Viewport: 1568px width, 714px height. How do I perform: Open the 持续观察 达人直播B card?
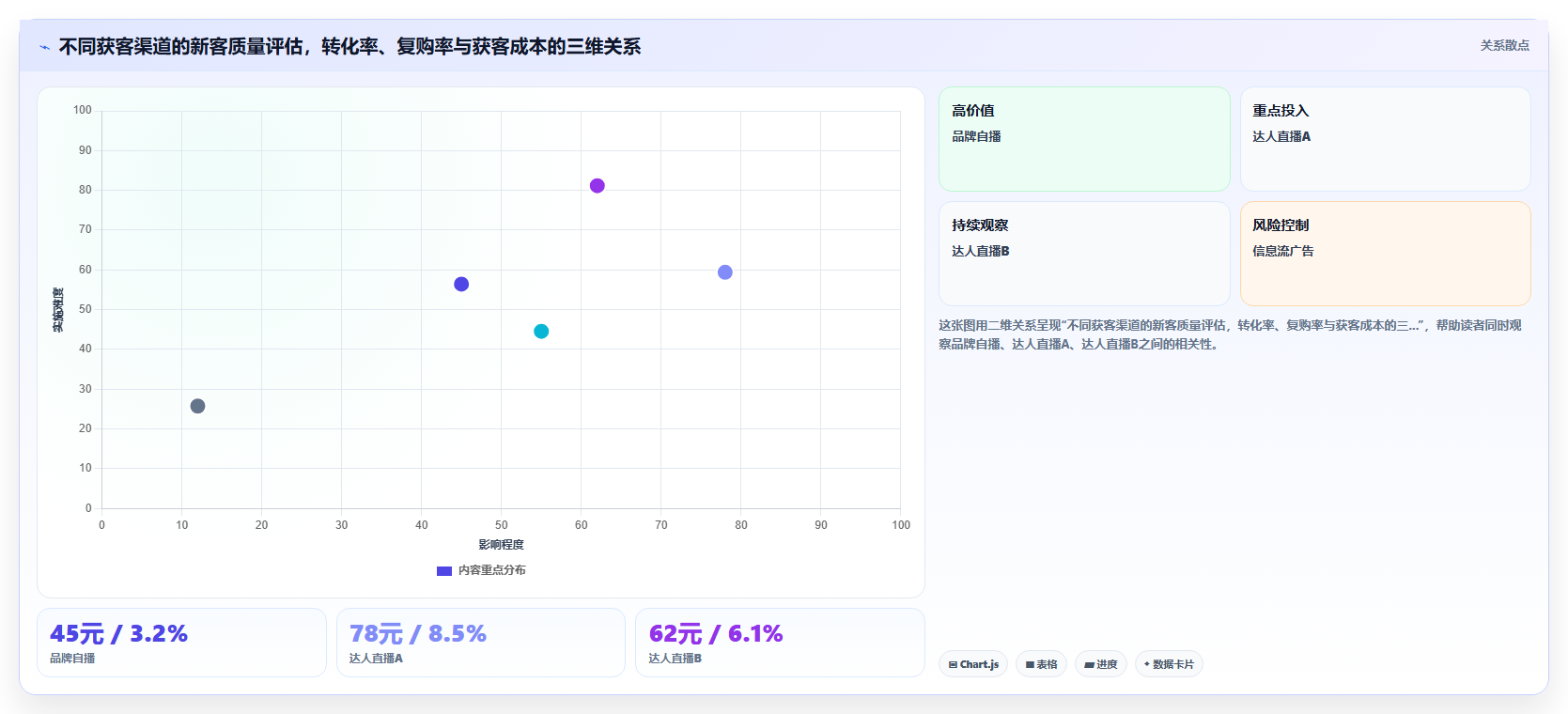click(x=1084, y=254)
